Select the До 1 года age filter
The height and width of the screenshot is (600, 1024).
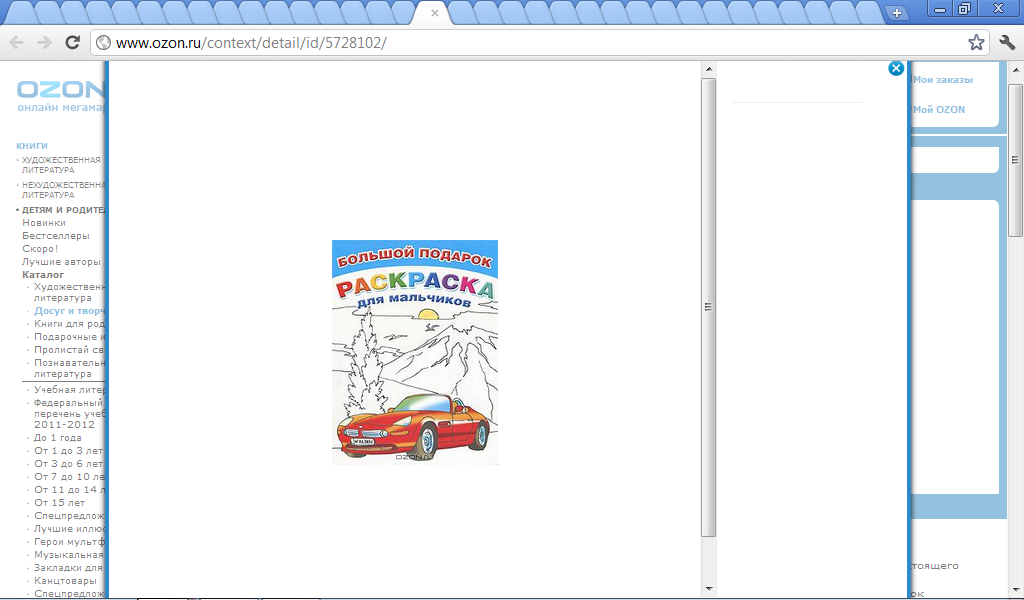[x=57, y=438]
